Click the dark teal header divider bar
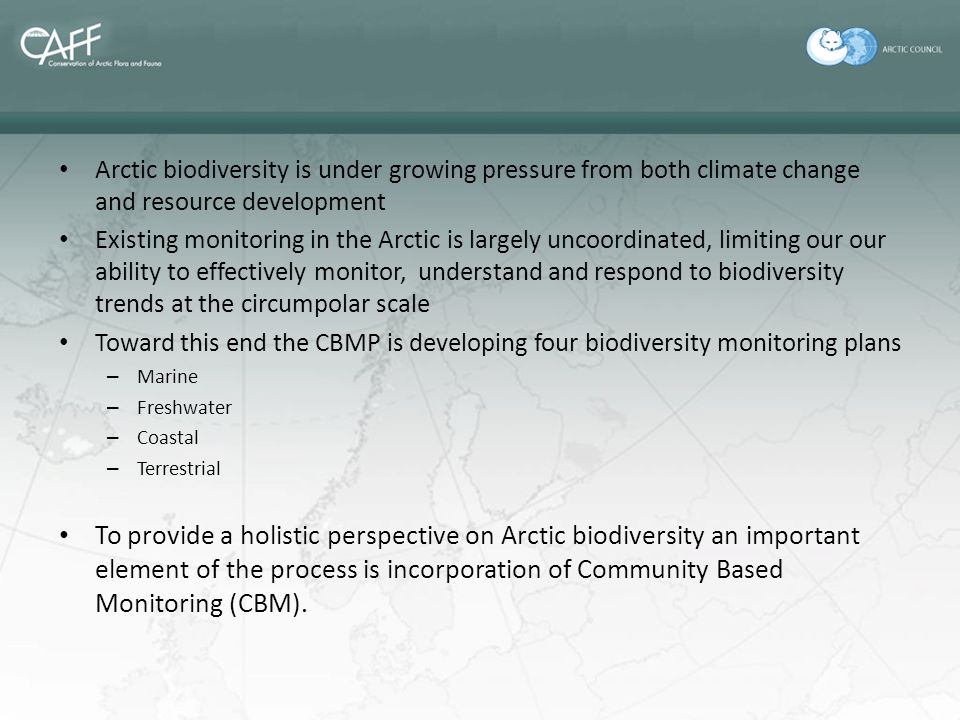 pos(480,122)
